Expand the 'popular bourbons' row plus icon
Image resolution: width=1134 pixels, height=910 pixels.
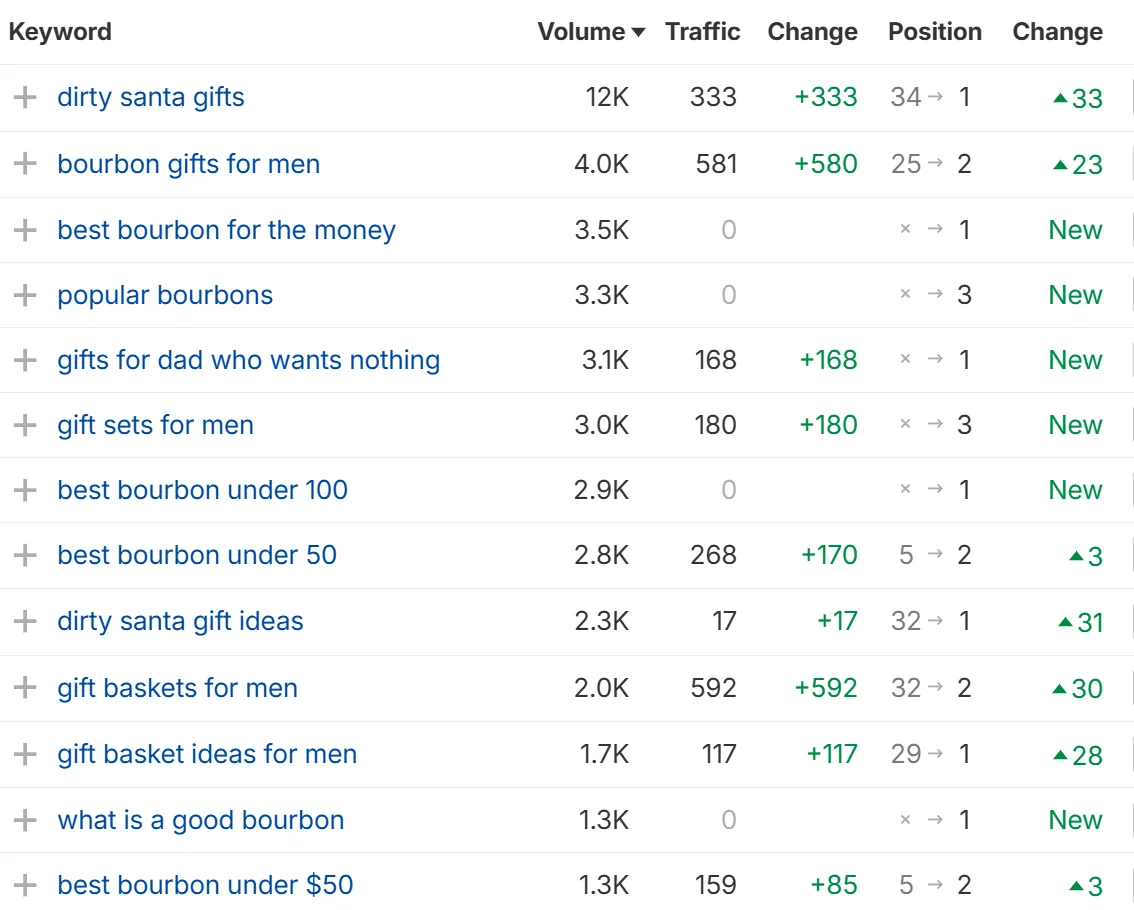coord(25,295)
